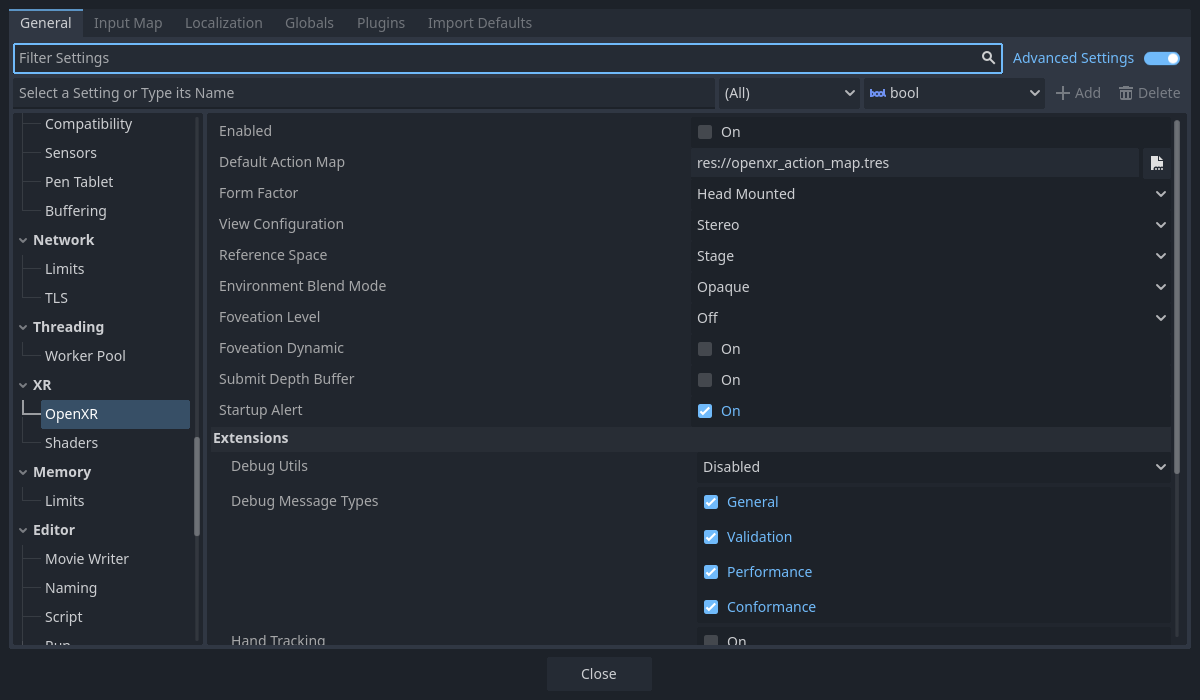Open the Plugins tab
The width and height of the screenshot is (1200, 700).
(381, 22)
